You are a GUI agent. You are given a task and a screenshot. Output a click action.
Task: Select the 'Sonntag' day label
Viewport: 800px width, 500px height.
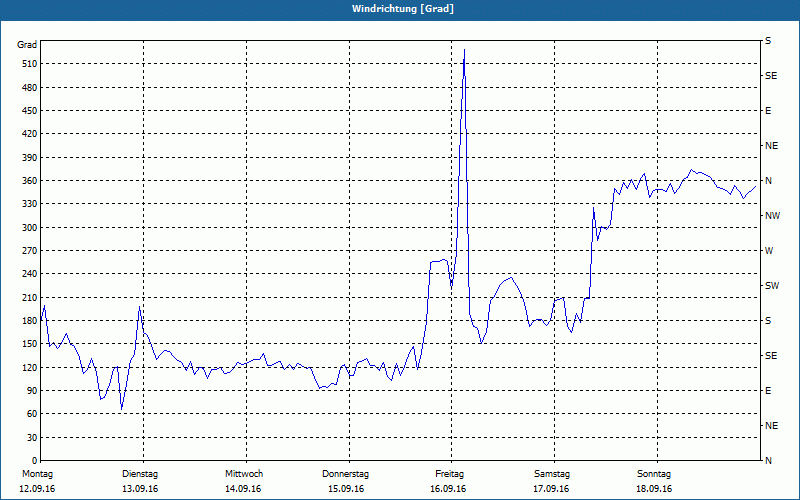click(654, 474)
